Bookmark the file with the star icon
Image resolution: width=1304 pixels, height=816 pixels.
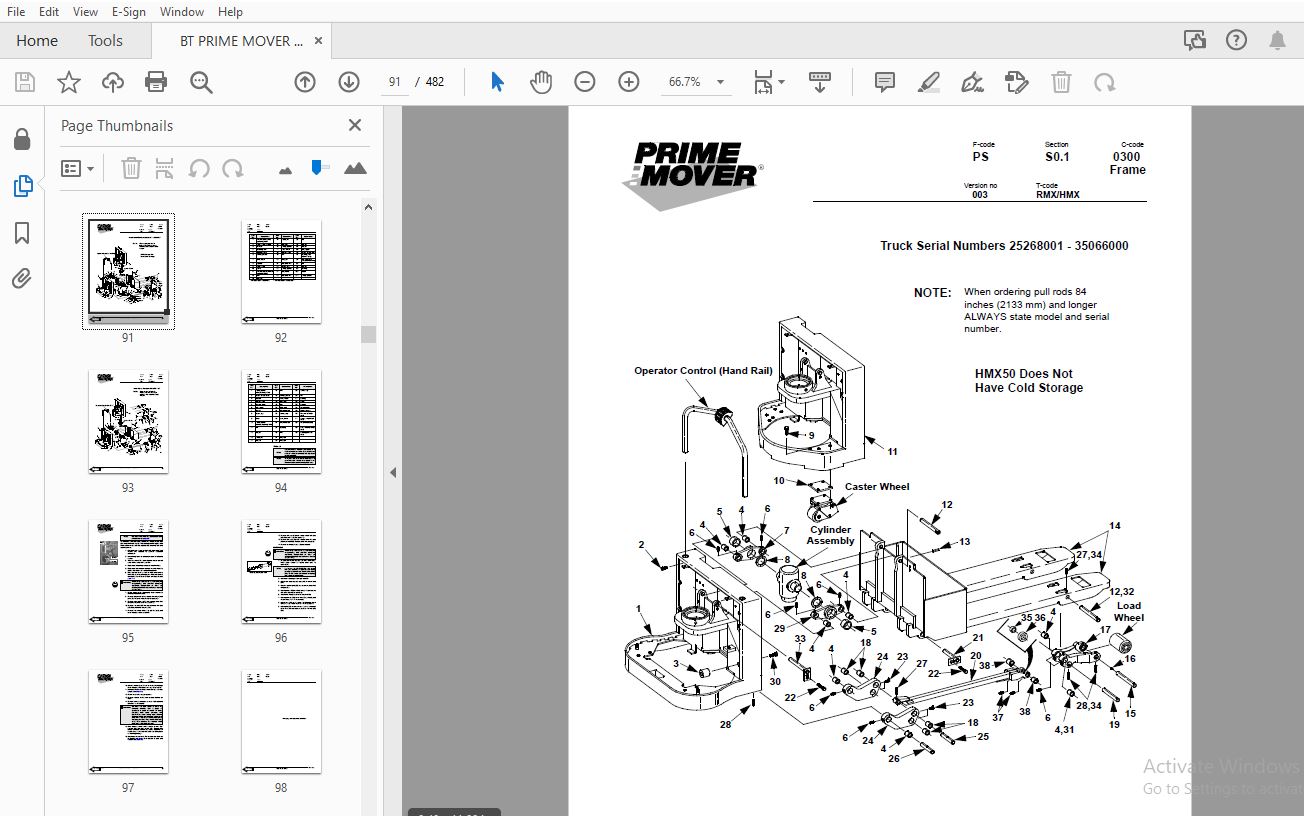[x=68, y=82]
